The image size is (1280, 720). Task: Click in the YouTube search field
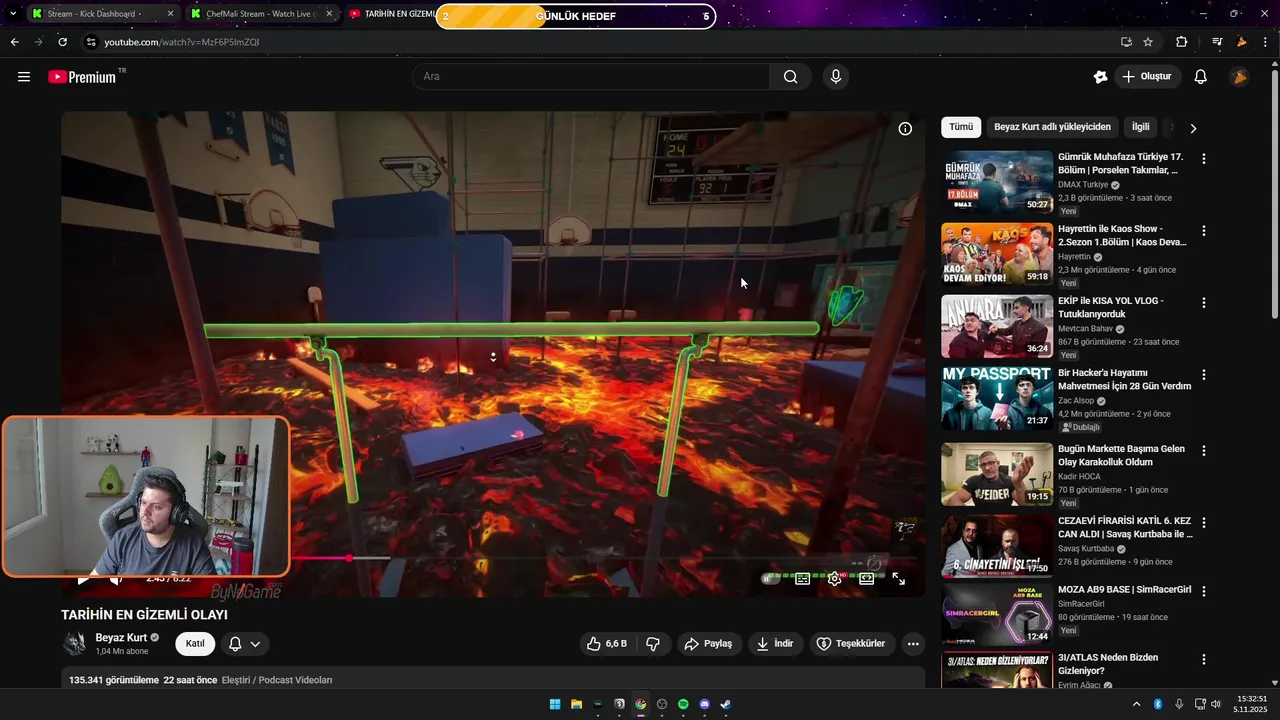pos(591,77)
